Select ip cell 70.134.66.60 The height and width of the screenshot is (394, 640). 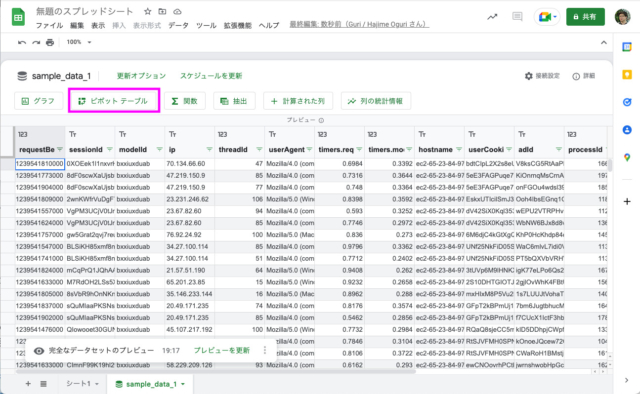click(189, 164)
